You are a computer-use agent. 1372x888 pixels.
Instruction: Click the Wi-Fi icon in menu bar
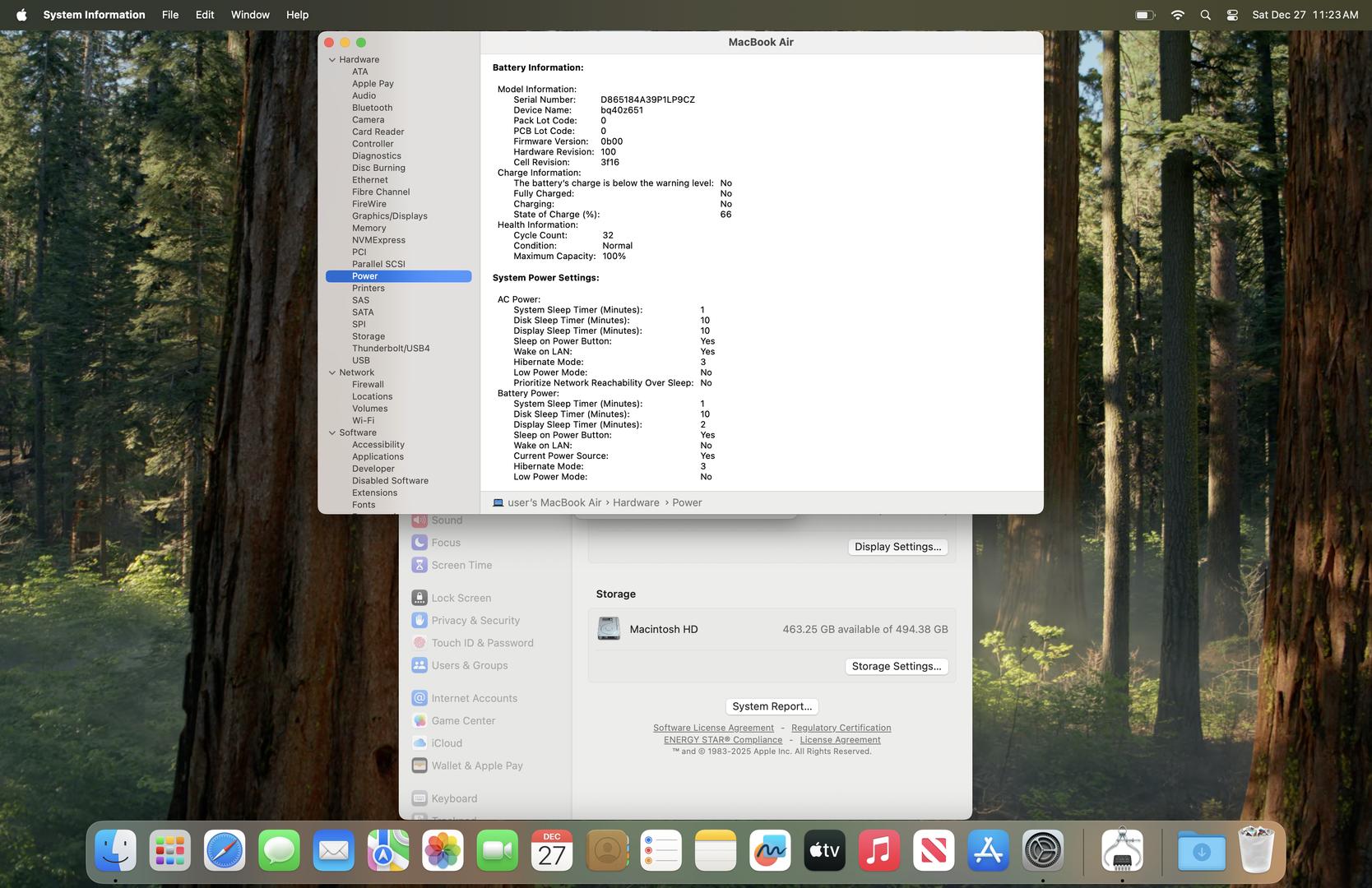click(x=1177, y=15)
